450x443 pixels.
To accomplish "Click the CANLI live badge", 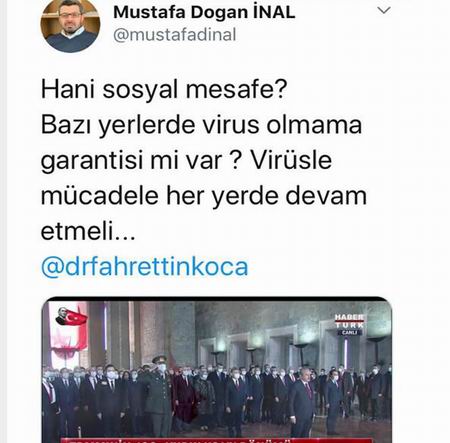I will [349, 332].
